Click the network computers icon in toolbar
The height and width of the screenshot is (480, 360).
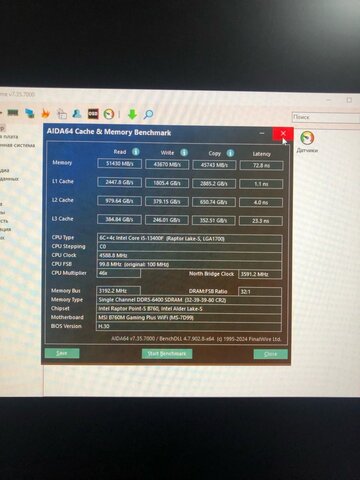[x=30, y=113]
